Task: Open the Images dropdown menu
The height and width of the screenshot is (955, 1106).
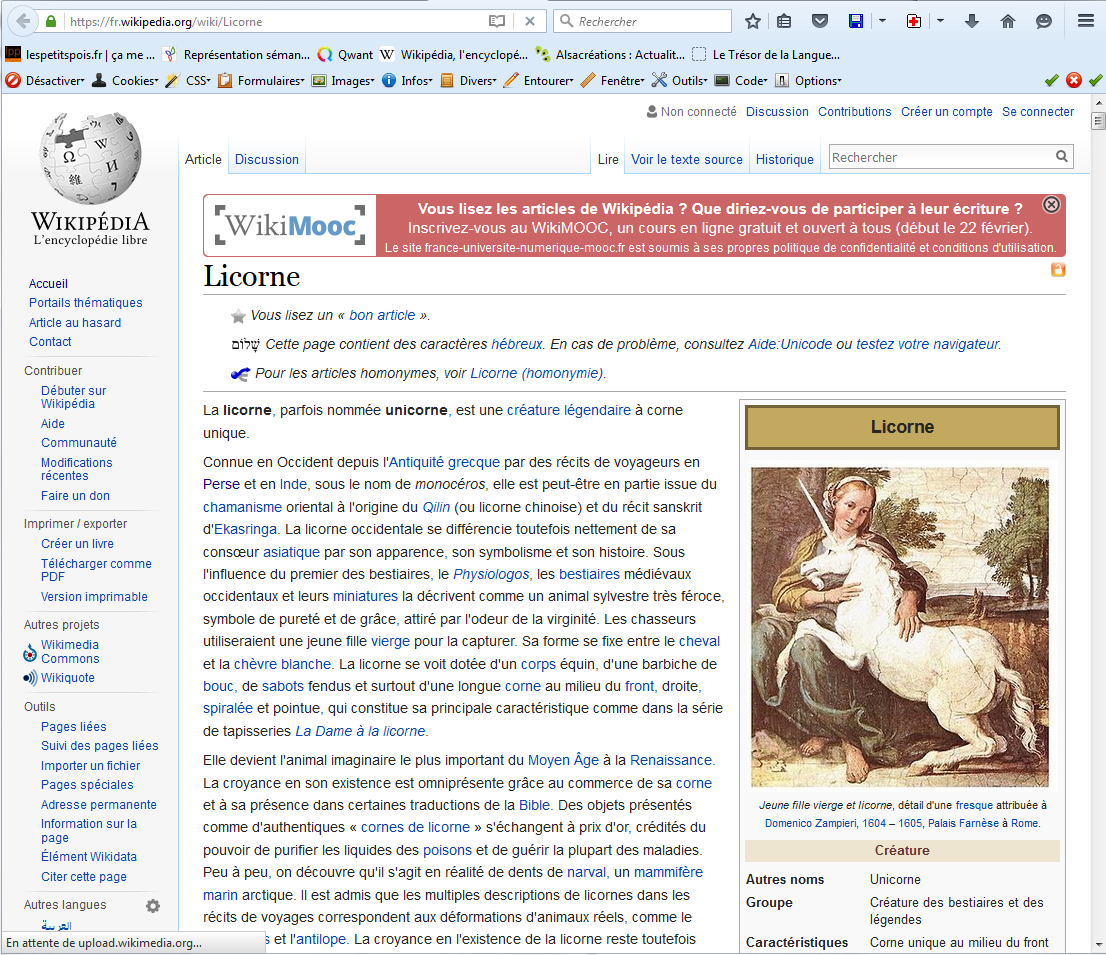Action: click(350, 81)
